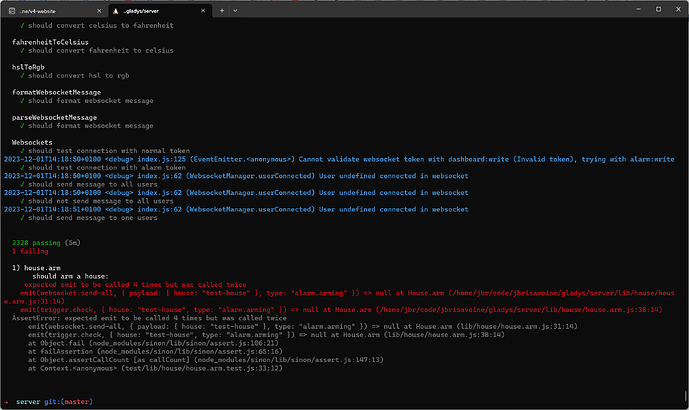The width and height of the screenshot is (689, 410).
Task: Click the terminal scrollbar thumb
Action: point(685,396)
